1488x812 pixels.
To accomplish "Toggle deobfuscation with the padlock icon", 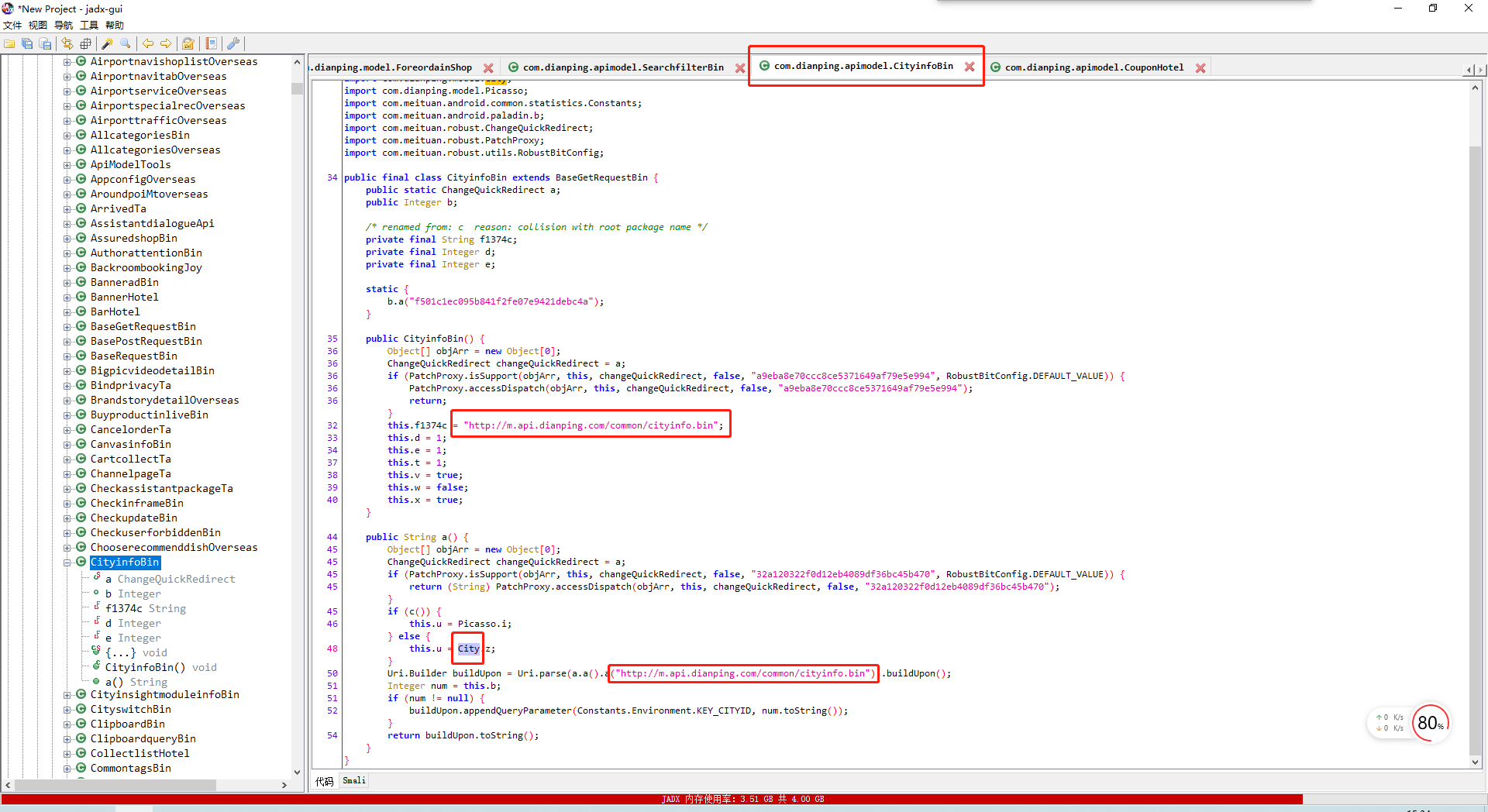I will [188, 44].
